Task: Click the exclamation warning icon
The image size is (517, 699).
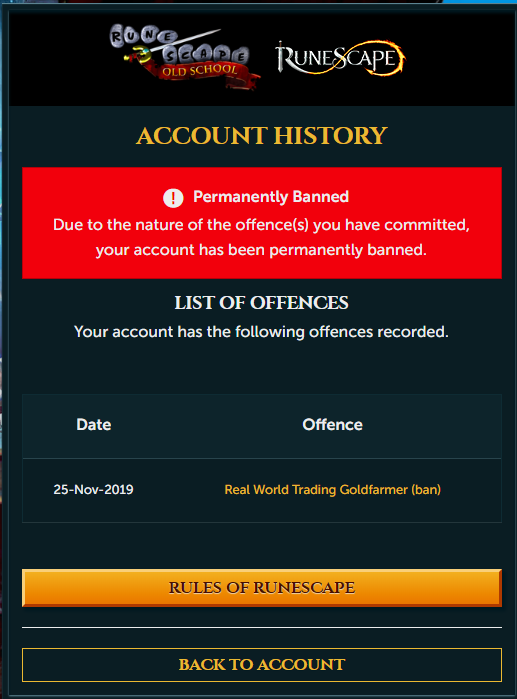Action: click(173, 197)
